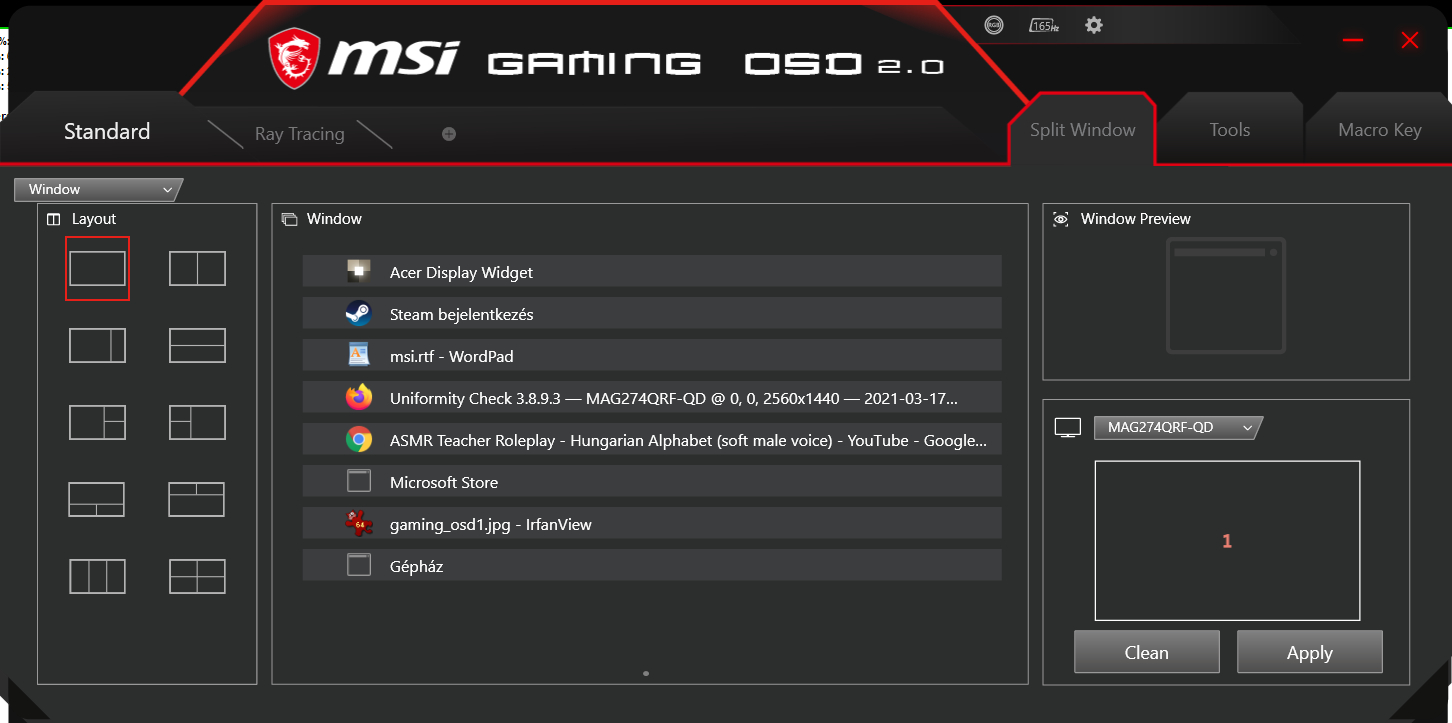Select Gépház window entry
The height and width of the screenshot is (723, 1452).
pos(652,566)
